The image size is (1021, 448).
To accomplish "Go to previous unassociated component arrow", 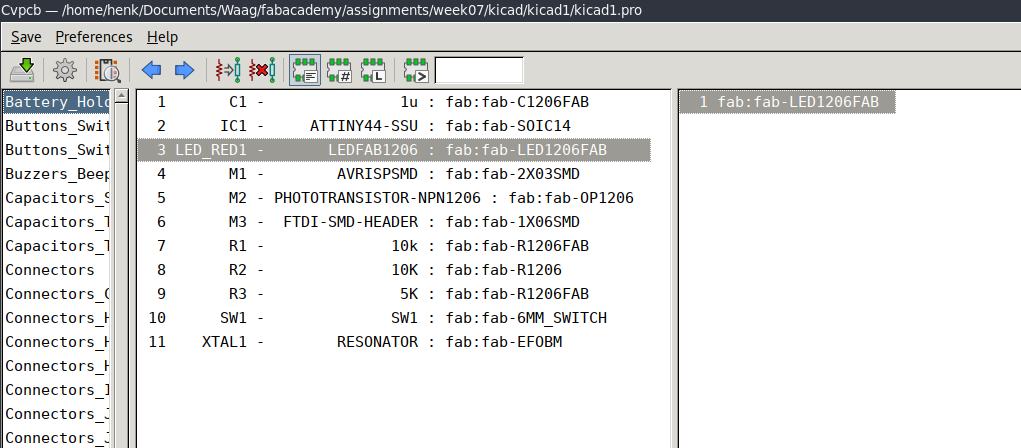I will click(x=152, y=70).
